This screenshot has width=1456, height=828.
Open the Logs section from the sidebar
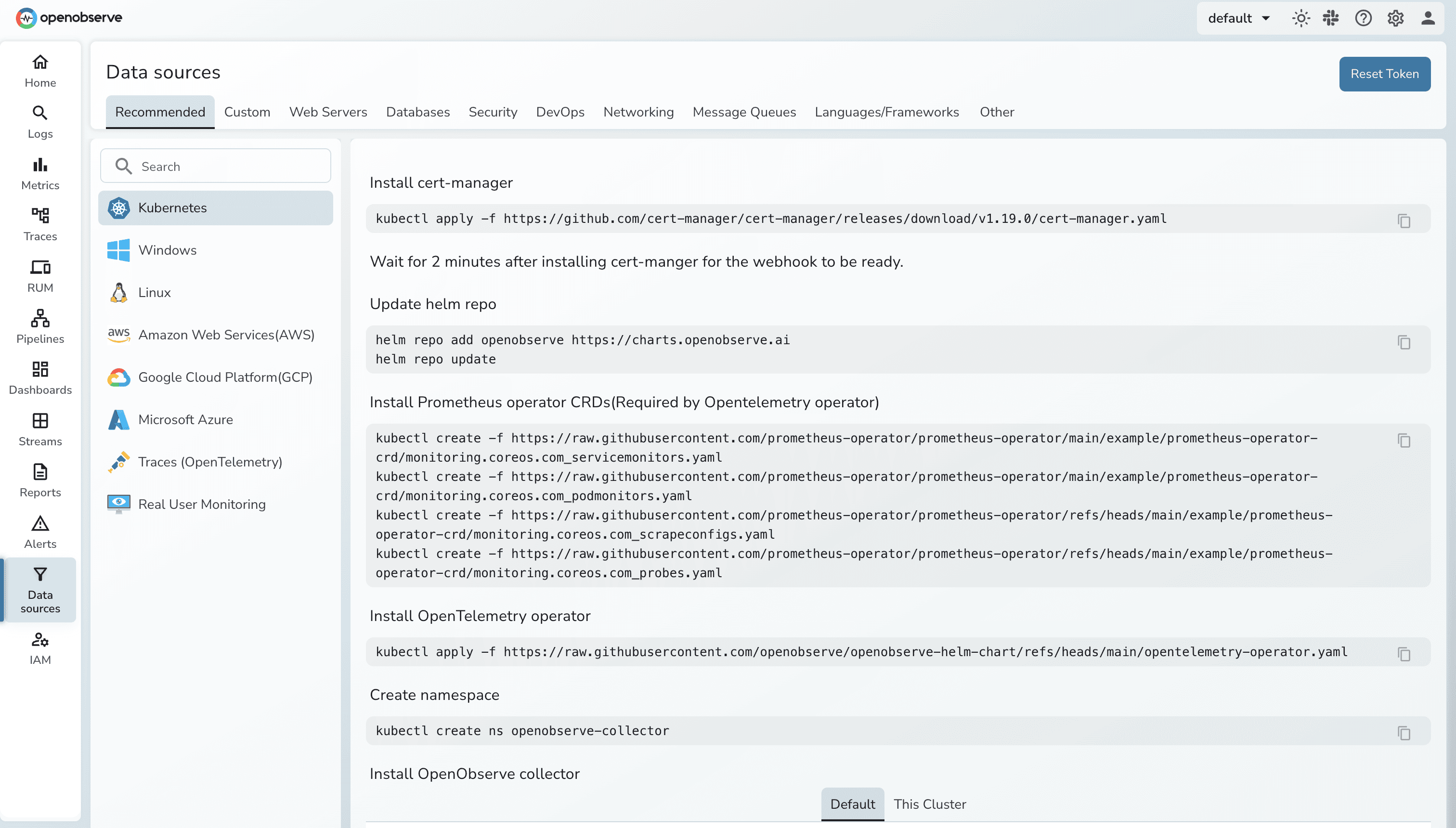[39, 121]
